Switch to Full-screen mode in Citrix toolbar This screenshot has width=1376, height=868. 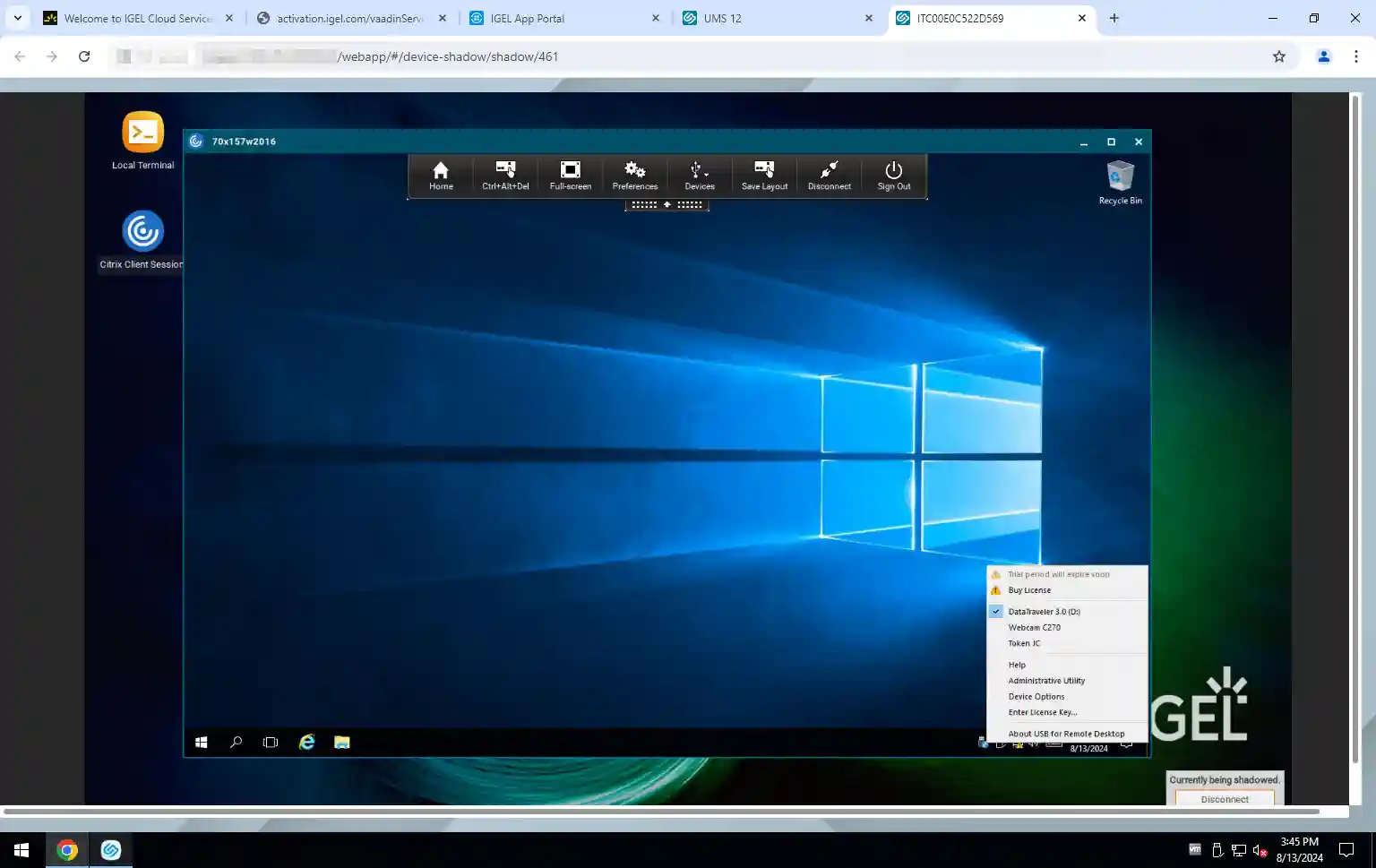570,176
